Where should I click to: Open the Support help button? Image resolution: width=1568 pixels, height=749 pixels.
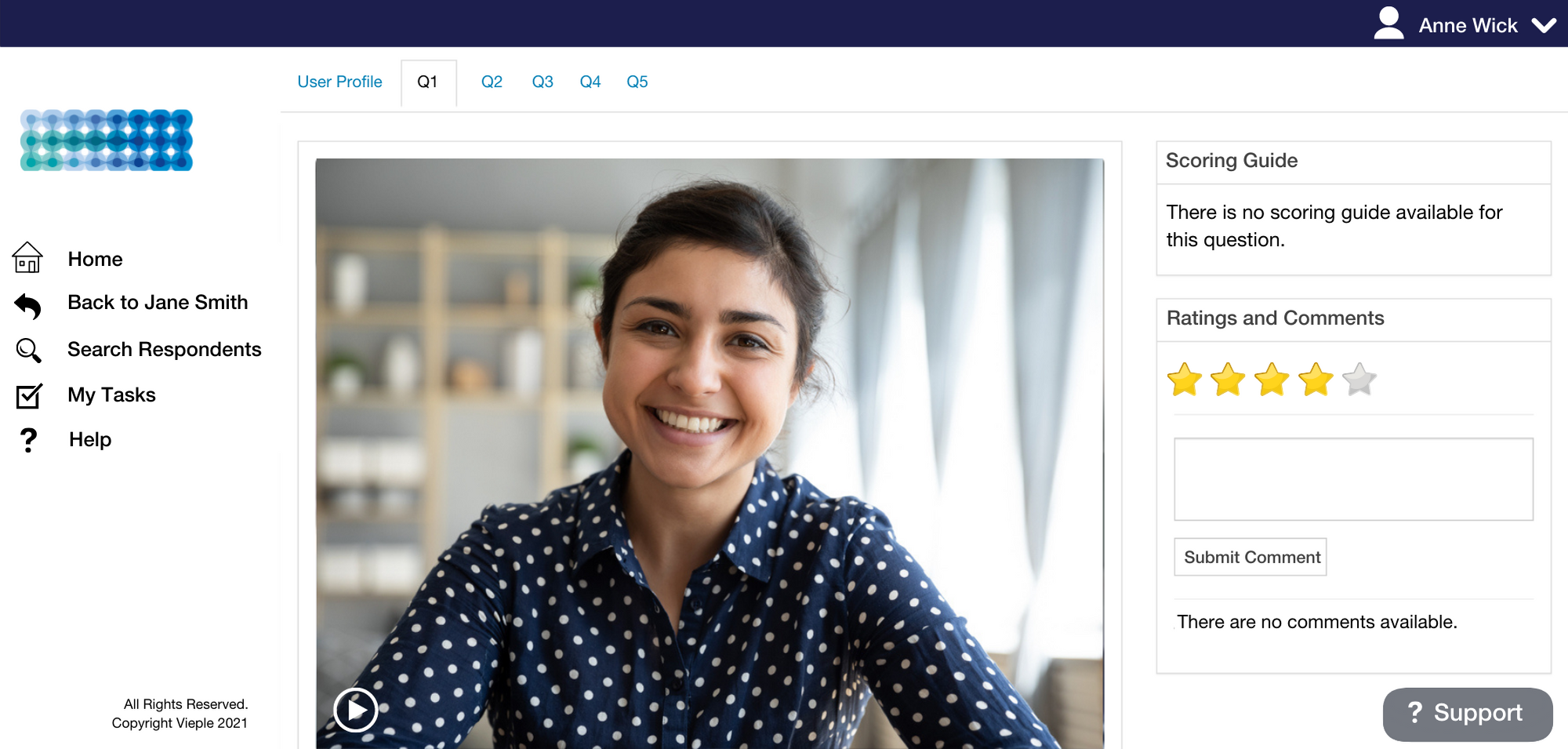[1467, 713]
